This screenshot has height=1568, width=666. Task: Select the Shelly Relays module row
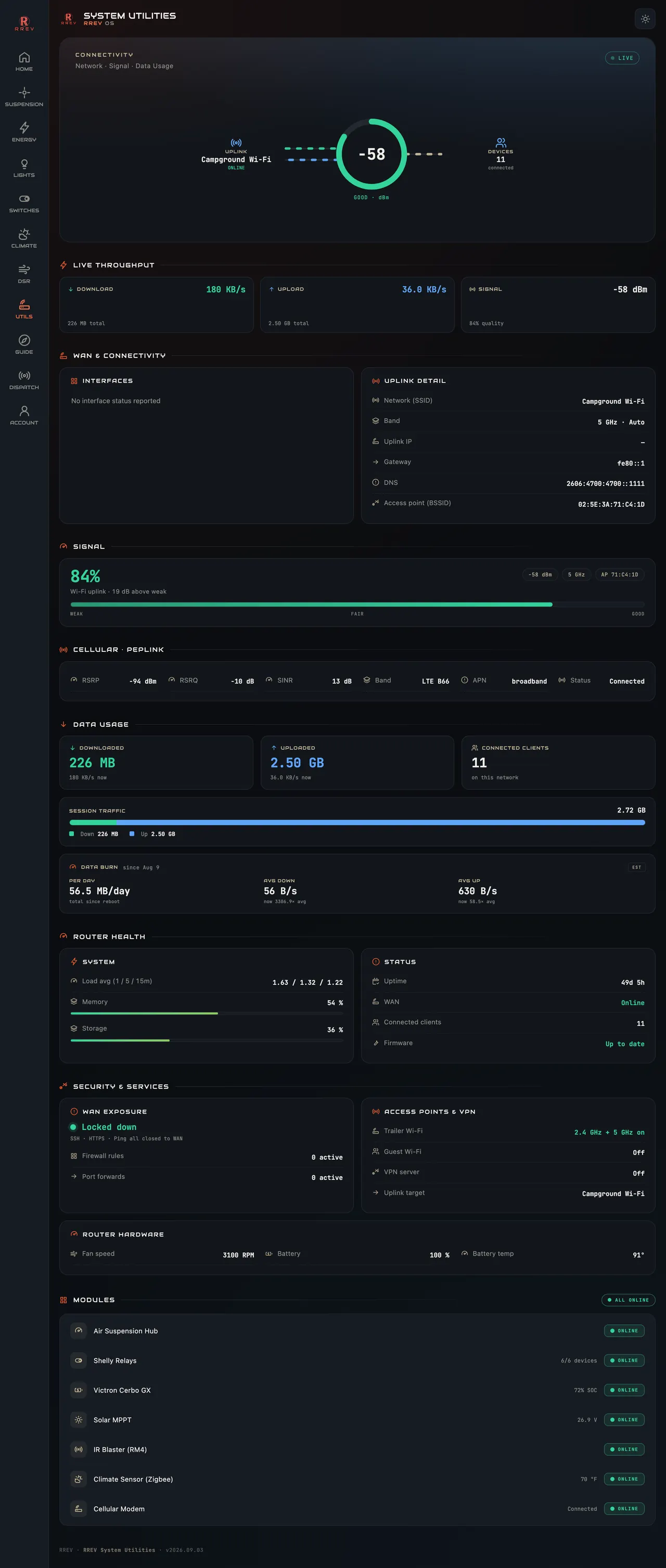[357, 1360]
